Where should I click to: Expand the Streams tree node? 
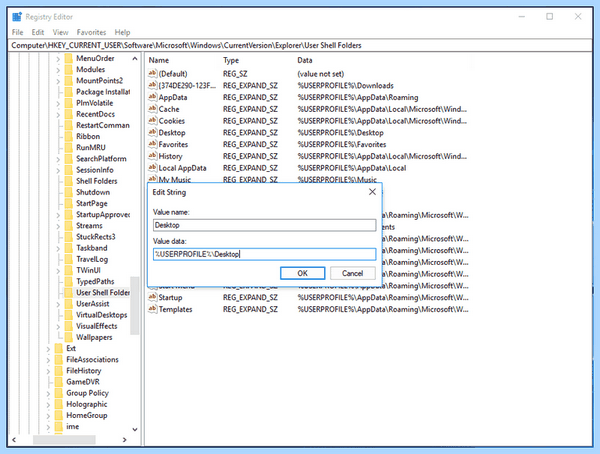(58, 226)
